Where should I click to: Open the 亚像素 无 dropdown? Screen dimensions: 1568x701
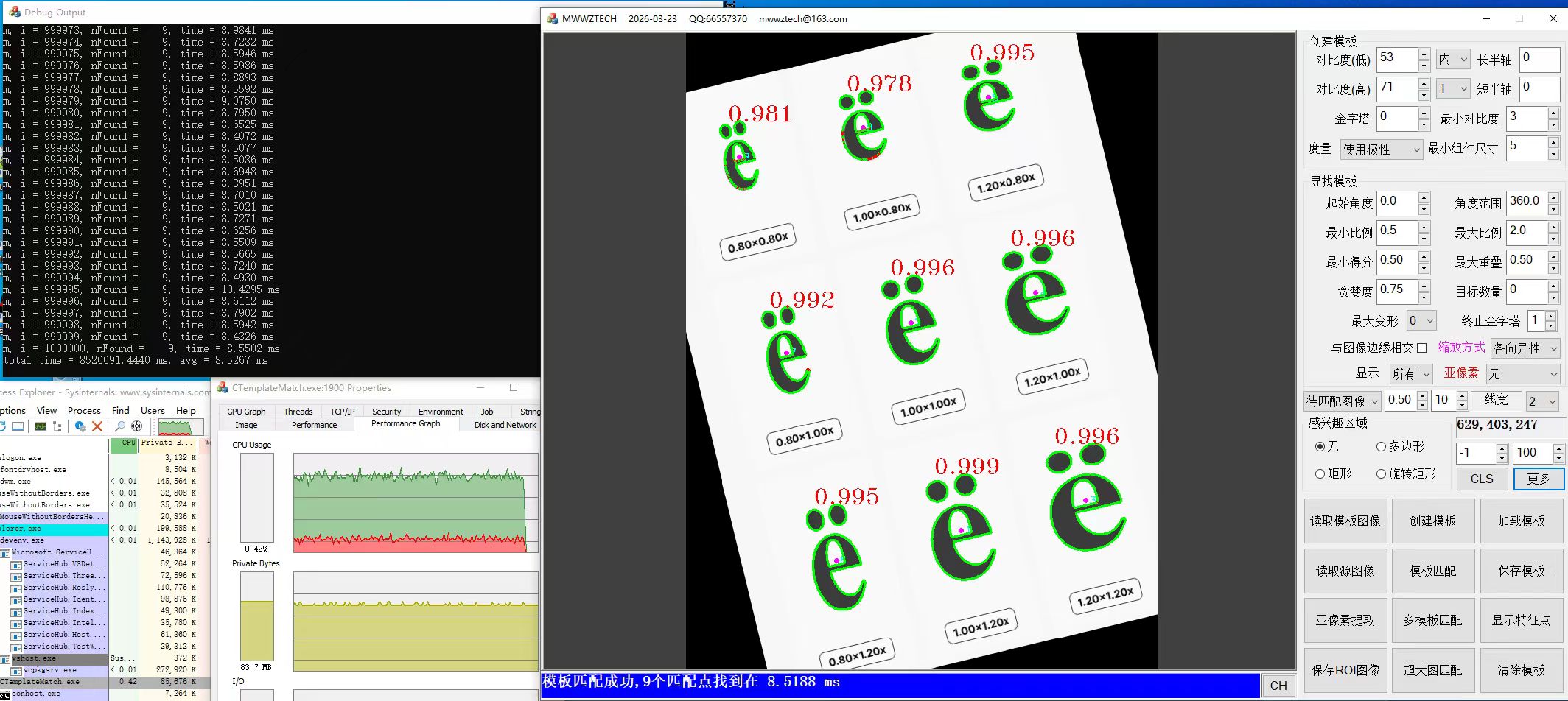point(1523,373)
